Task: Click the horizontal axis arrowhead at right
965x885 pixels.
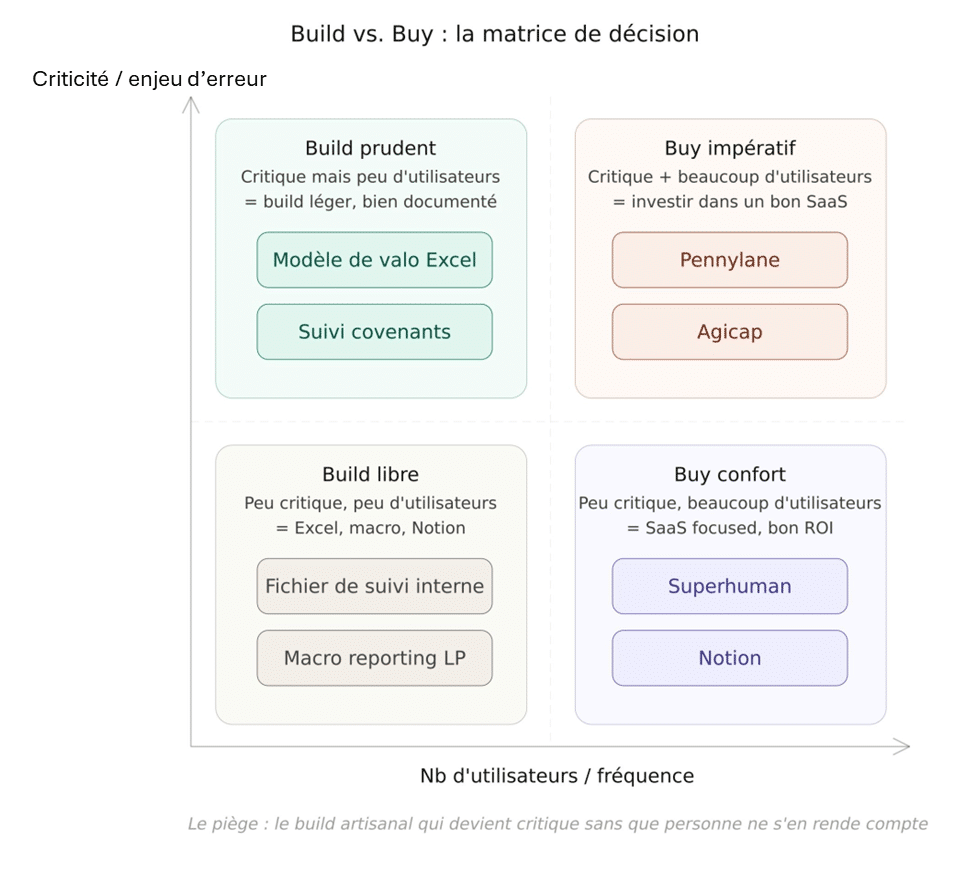Action: click(904, 746)
